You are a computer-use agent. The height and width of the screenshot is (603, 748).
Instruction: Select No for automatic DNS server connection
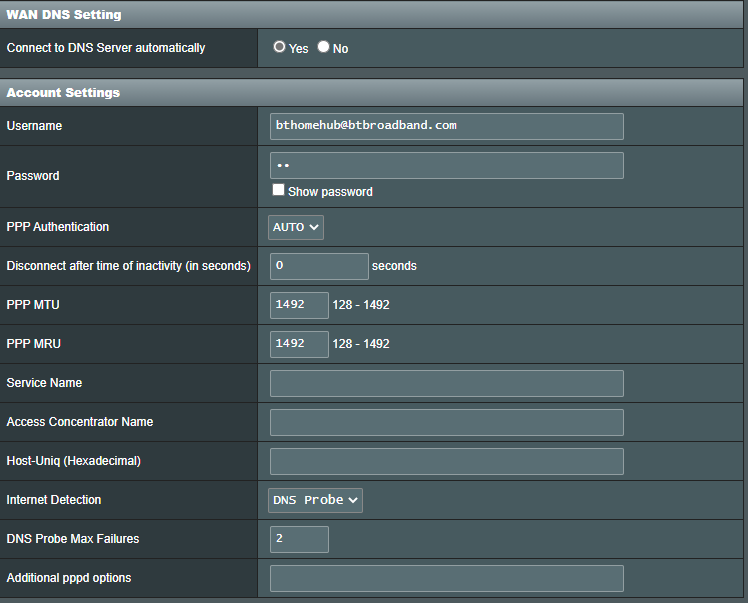(x=323, y=47)
